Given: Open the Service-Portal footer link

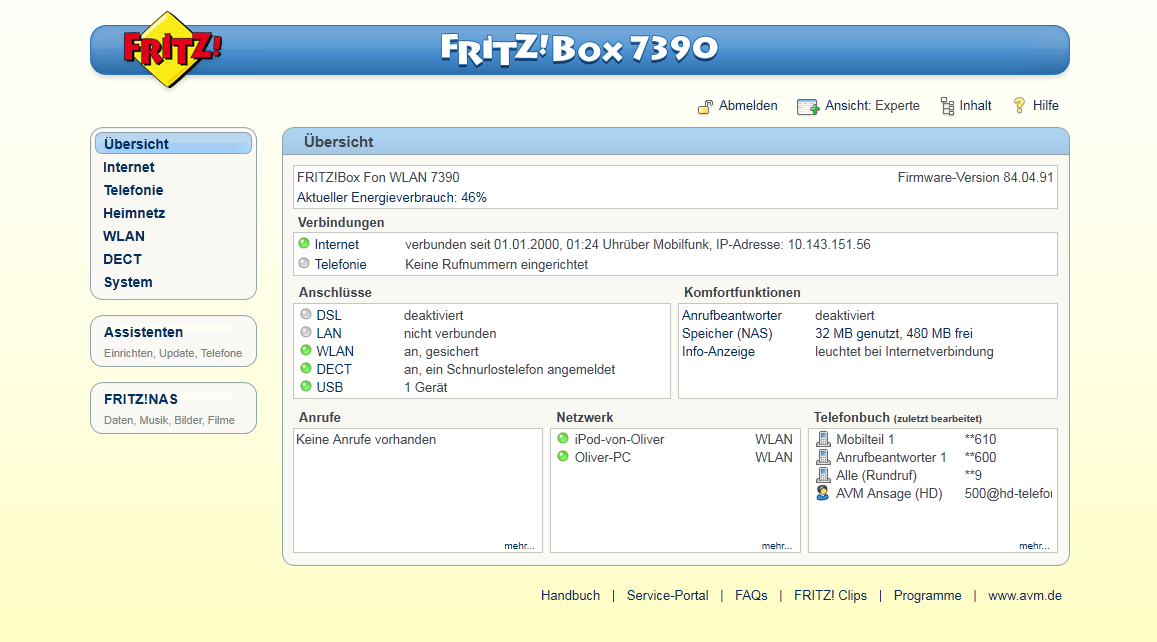Looking at the screenshot, I should click(x=667, y=596).
